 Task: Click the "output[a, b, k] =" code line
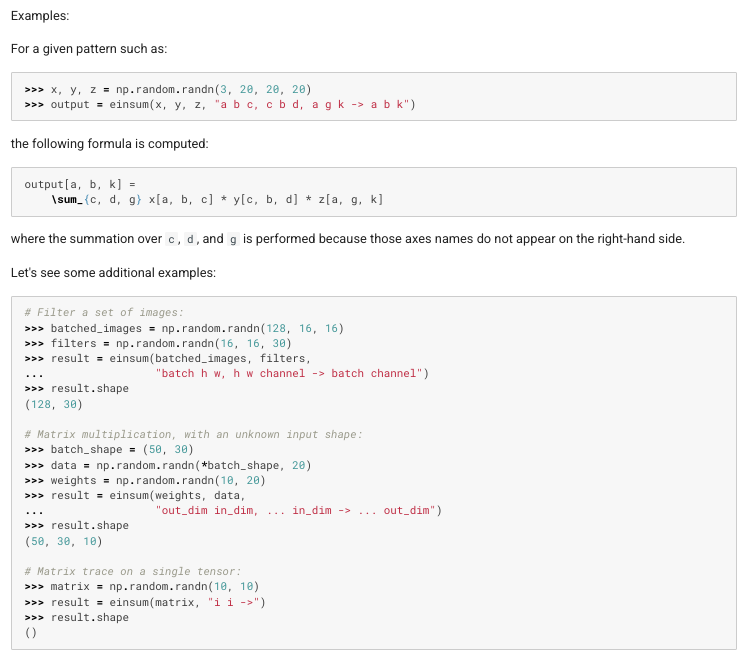tap(79, 185)
